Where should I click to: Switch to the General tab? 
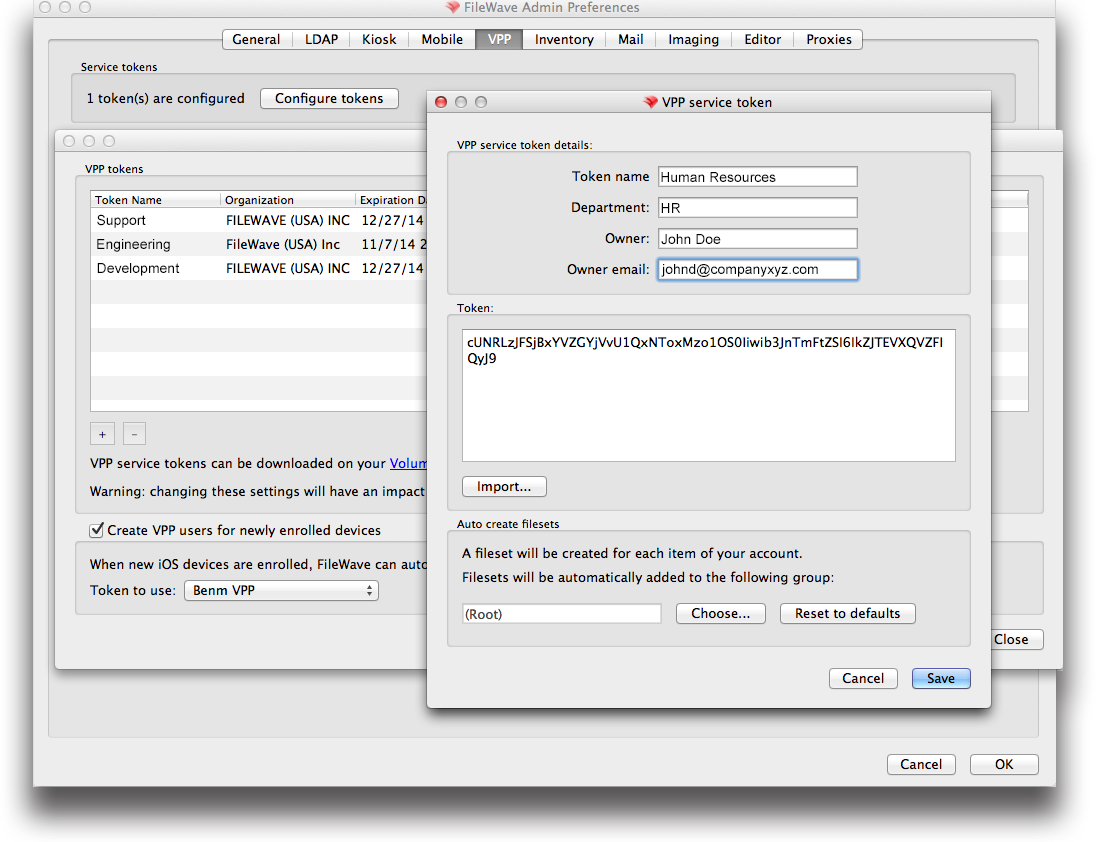coord(256,39)
